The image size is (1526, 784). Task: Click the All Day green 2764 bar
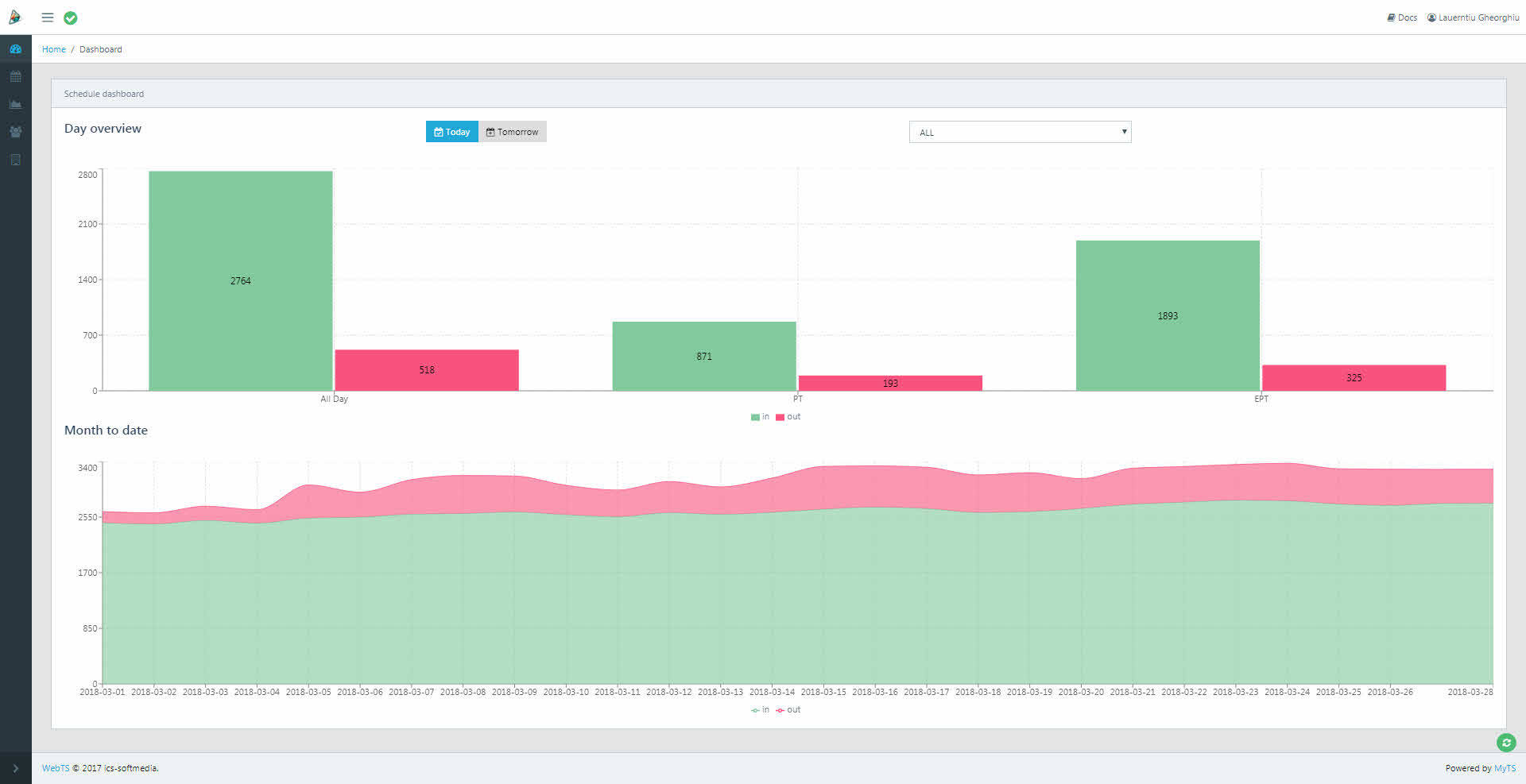point(240,280)
